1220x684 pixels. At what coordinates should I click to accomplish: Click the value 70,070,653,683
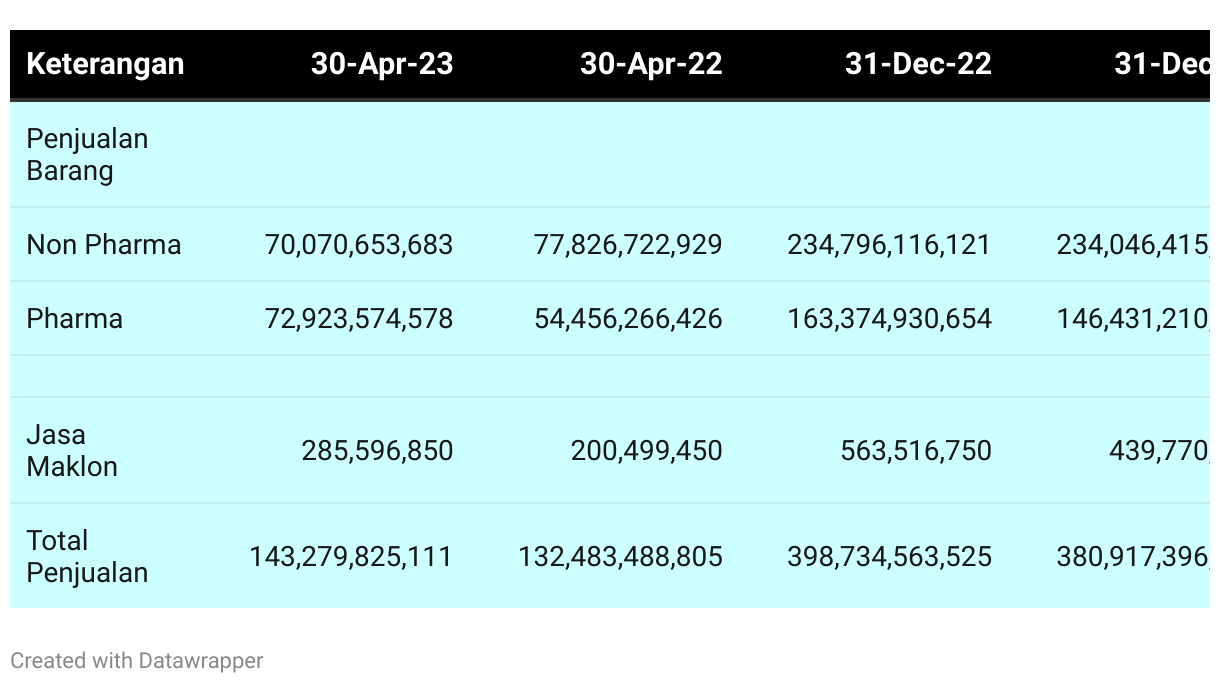coord(359,244)
